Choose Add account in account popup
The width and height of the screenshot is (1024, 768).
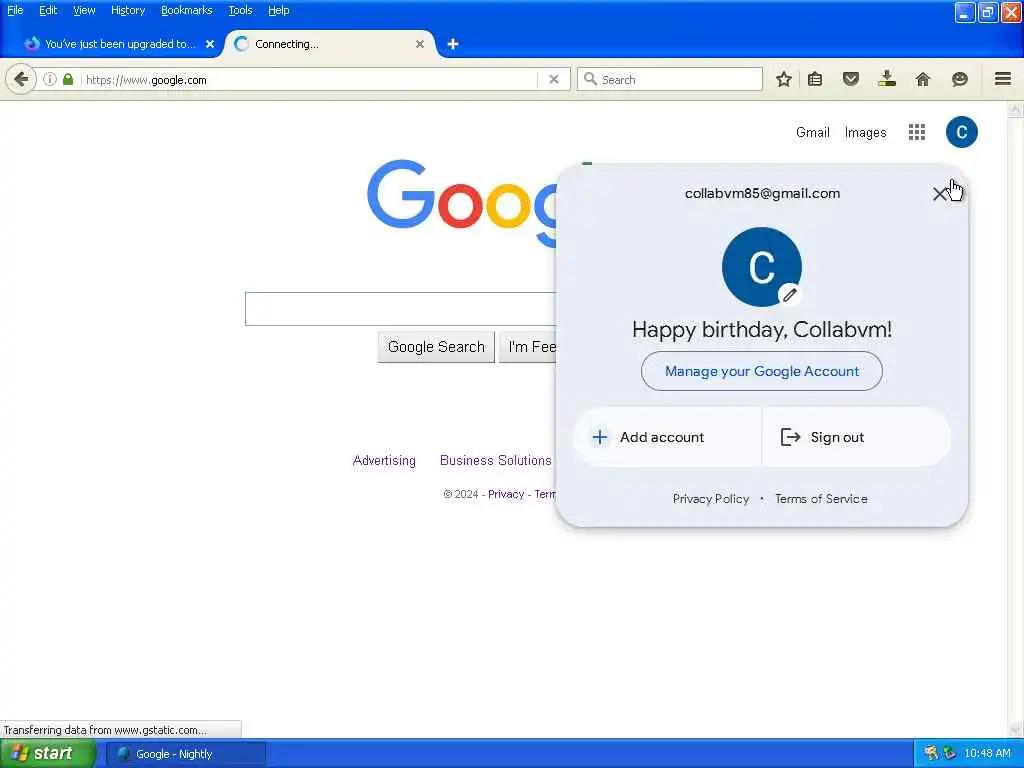[667, 437]
